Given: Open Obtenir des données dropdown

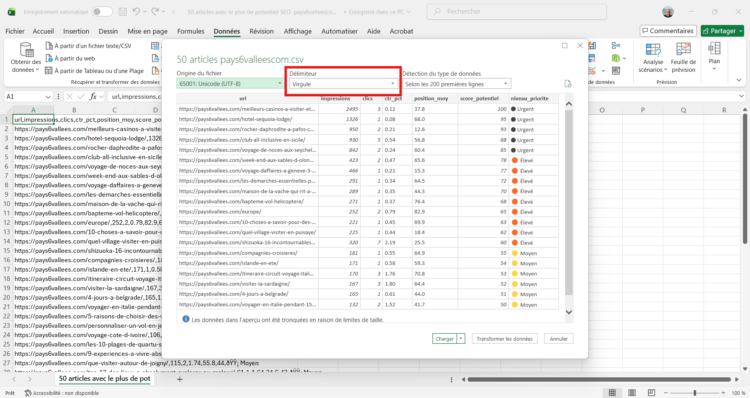Looking at the screenshot, I should point(26,58).
